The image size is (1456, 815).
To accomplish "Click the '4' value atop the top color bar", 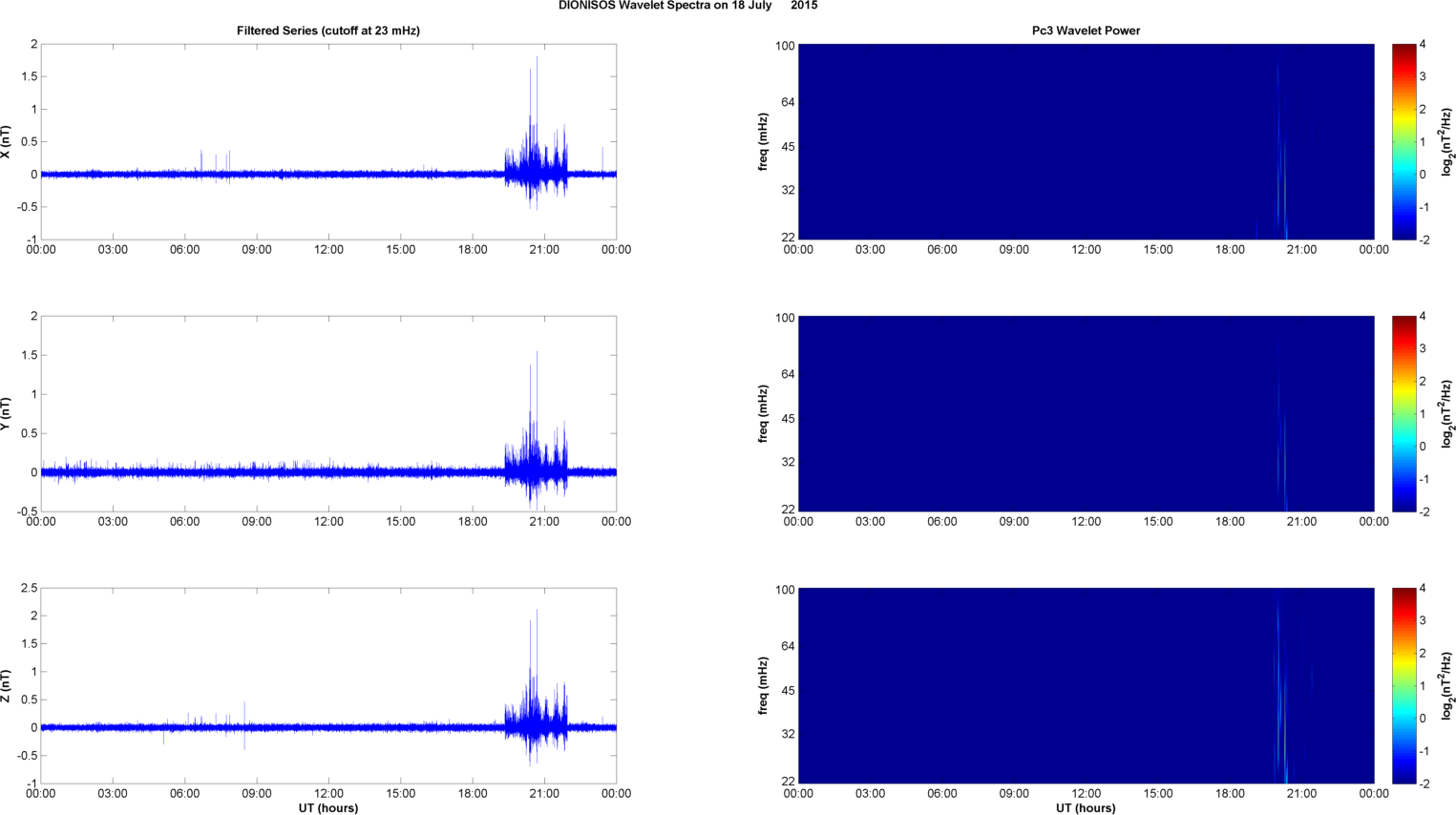I will (1423, 45).
